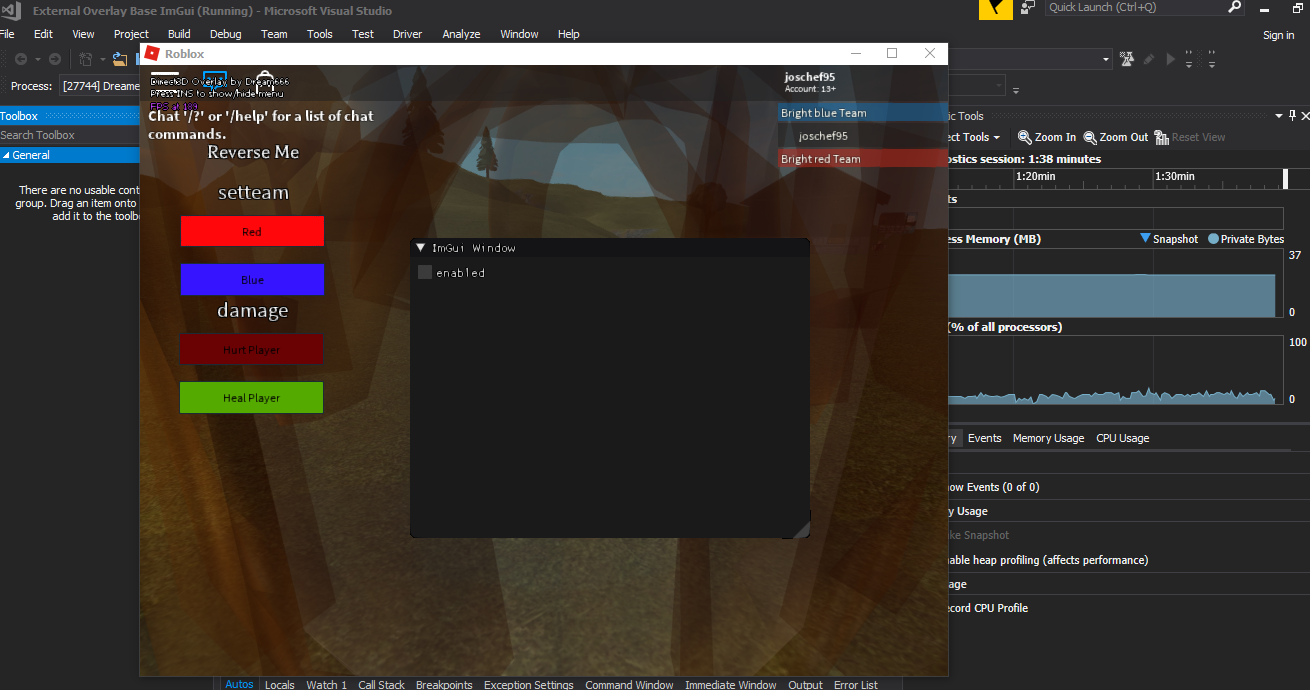The height and width of the screenshot is (690, 1310).
Task: Open the Analyze menu
Action: click(x=461, y=34)
